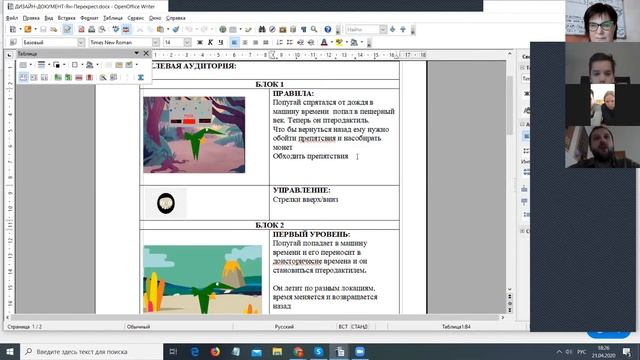Click Sum icon in Table toolbar

click(x=141, y=77)
